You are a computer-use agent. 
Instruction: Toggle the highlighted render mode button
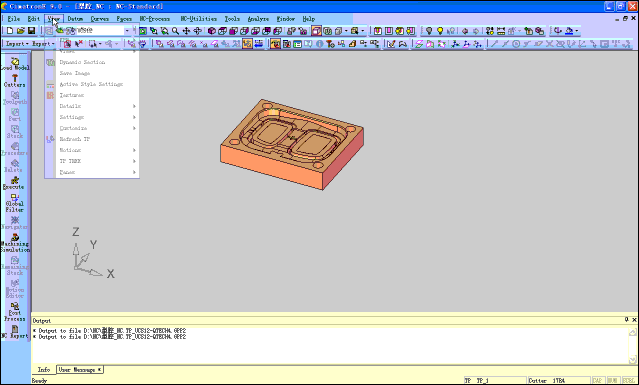click(x=316, y=31)
